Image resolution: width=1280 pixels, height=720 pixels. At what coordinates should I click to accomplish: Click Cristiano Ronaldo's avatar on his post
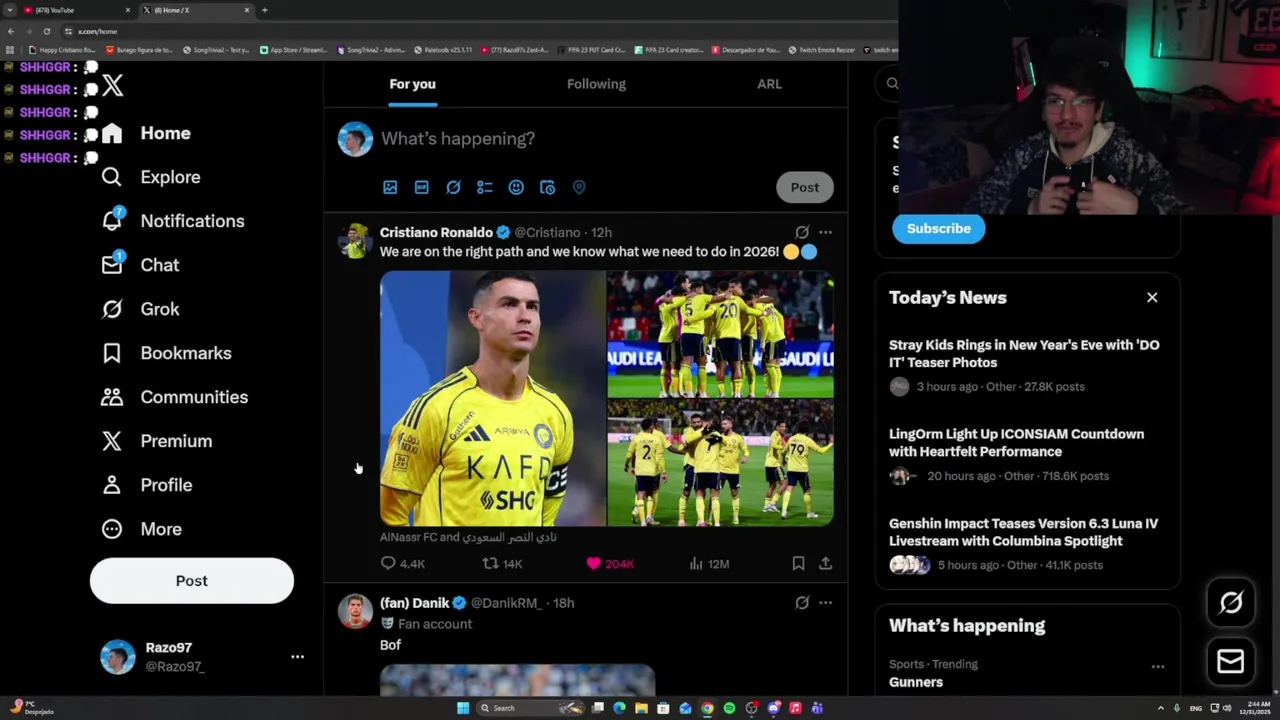(x=355, y=241)
